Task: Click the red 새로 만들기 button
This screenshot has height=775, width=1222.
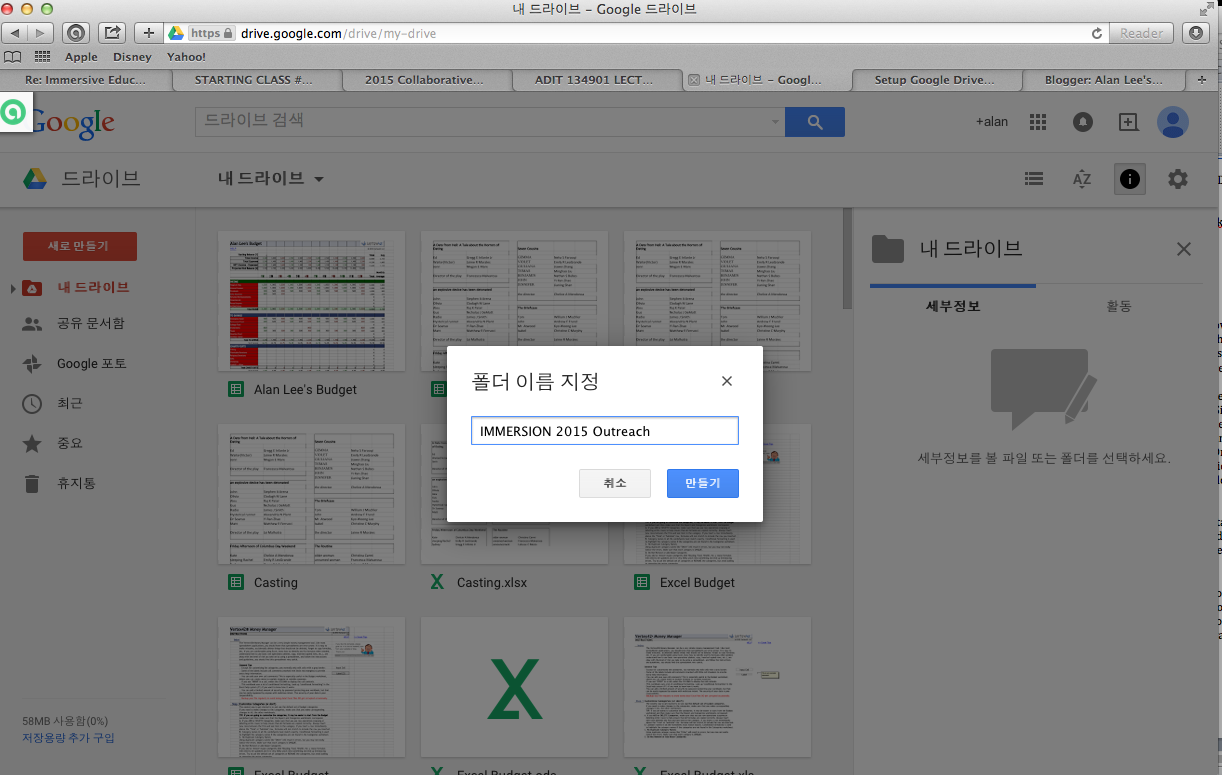Action: [x=80, y=246]
